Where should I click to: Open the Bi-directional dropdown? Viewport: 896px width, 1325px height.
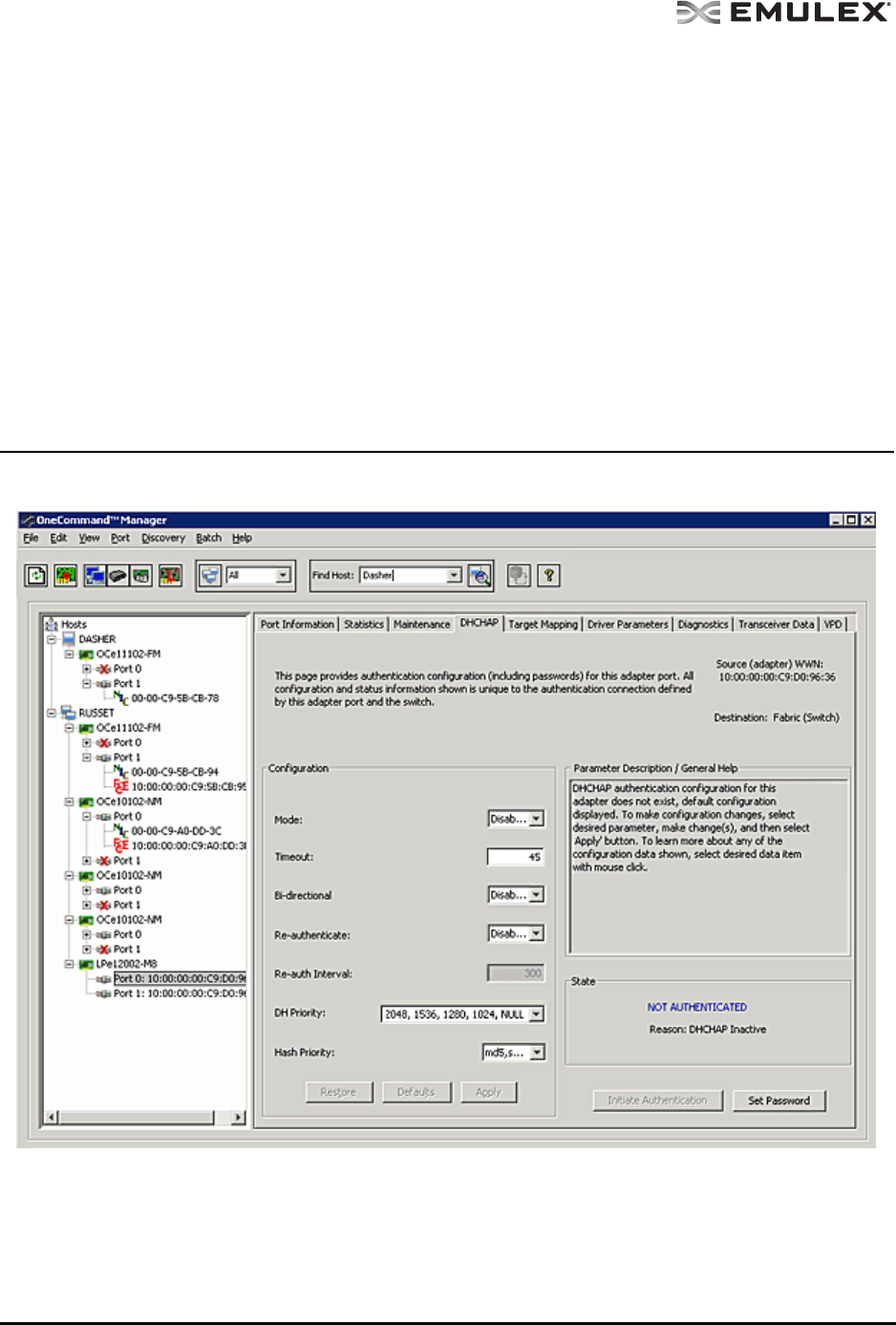pos(537,895)
